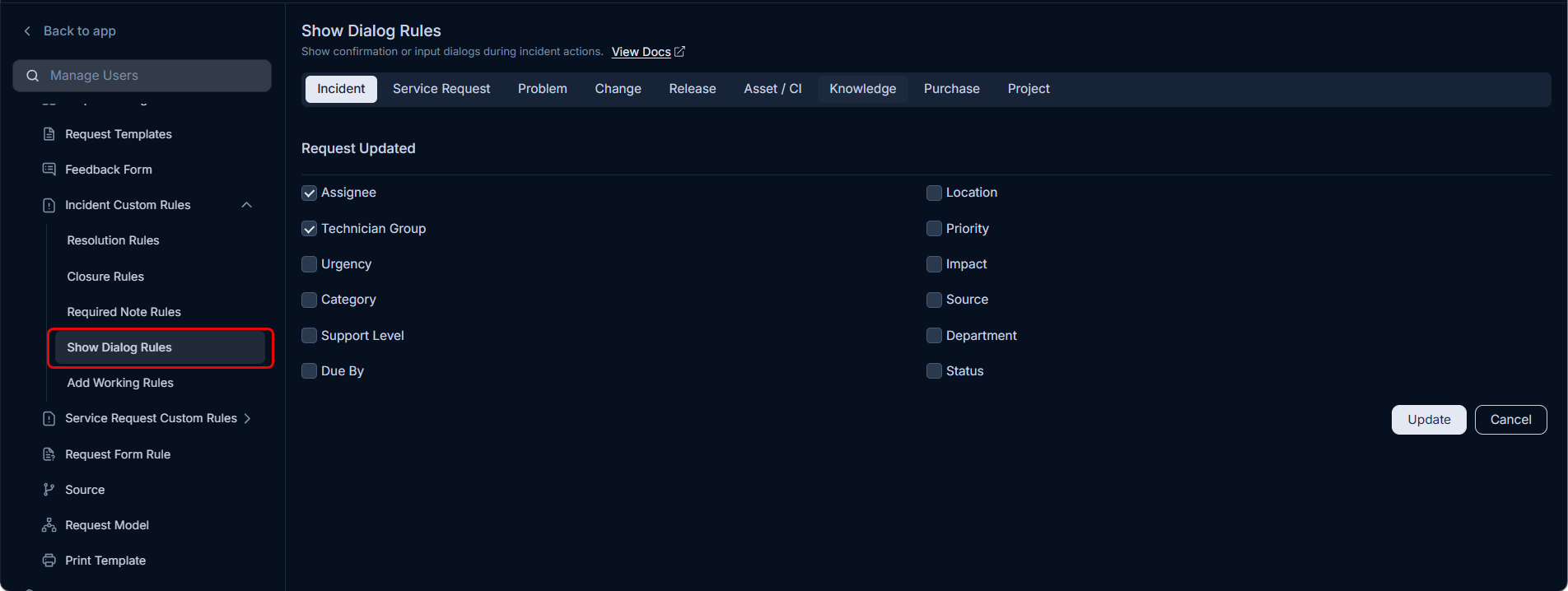Uncheck the Technician Group checkbox
Image resolution: width=1568 pixels, height=591 pixels.
(x=310, y=229)
